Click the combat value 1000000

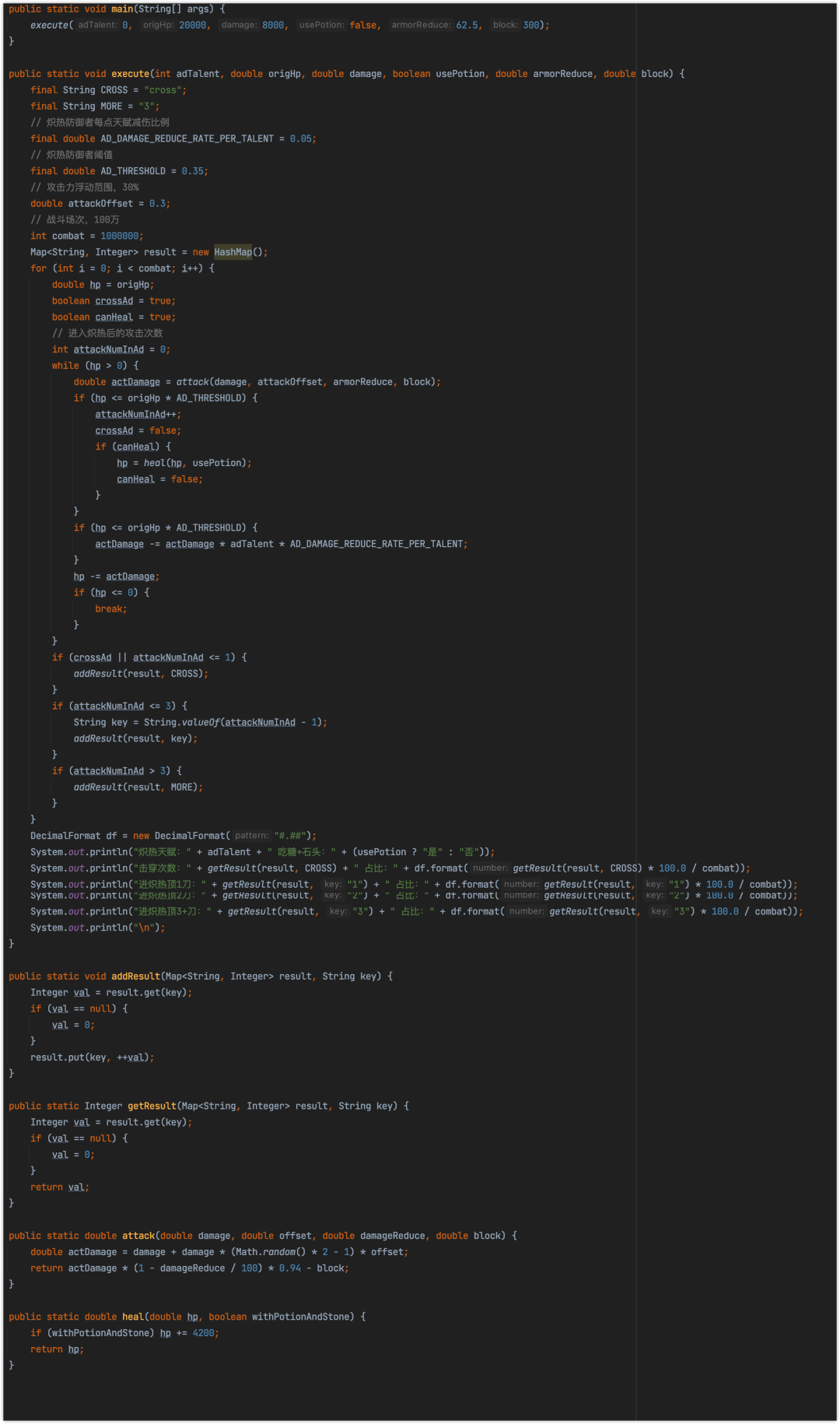(119, 236)
